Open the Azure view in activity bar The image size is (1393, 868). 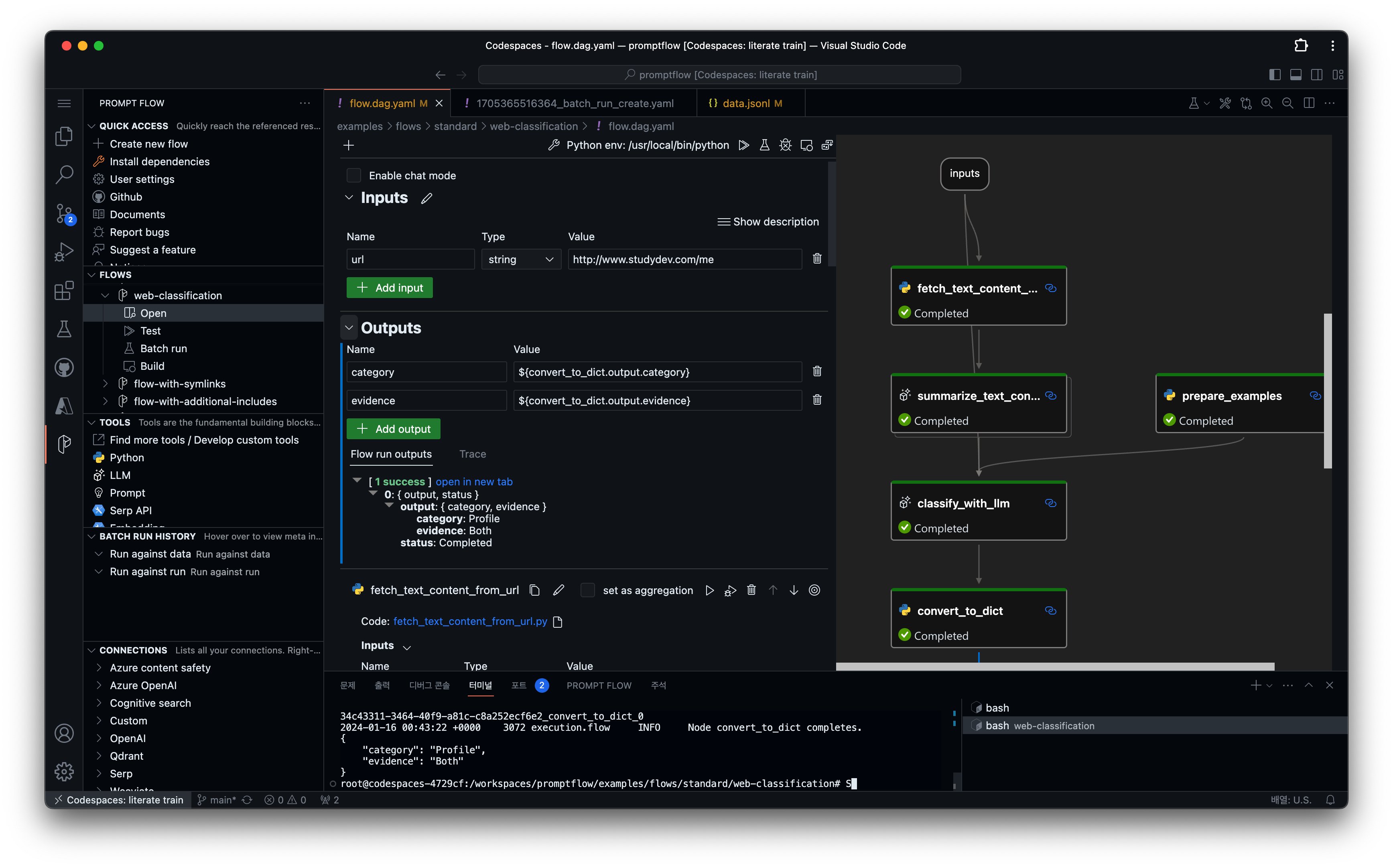pyautogui.click(x=64, y=406)
